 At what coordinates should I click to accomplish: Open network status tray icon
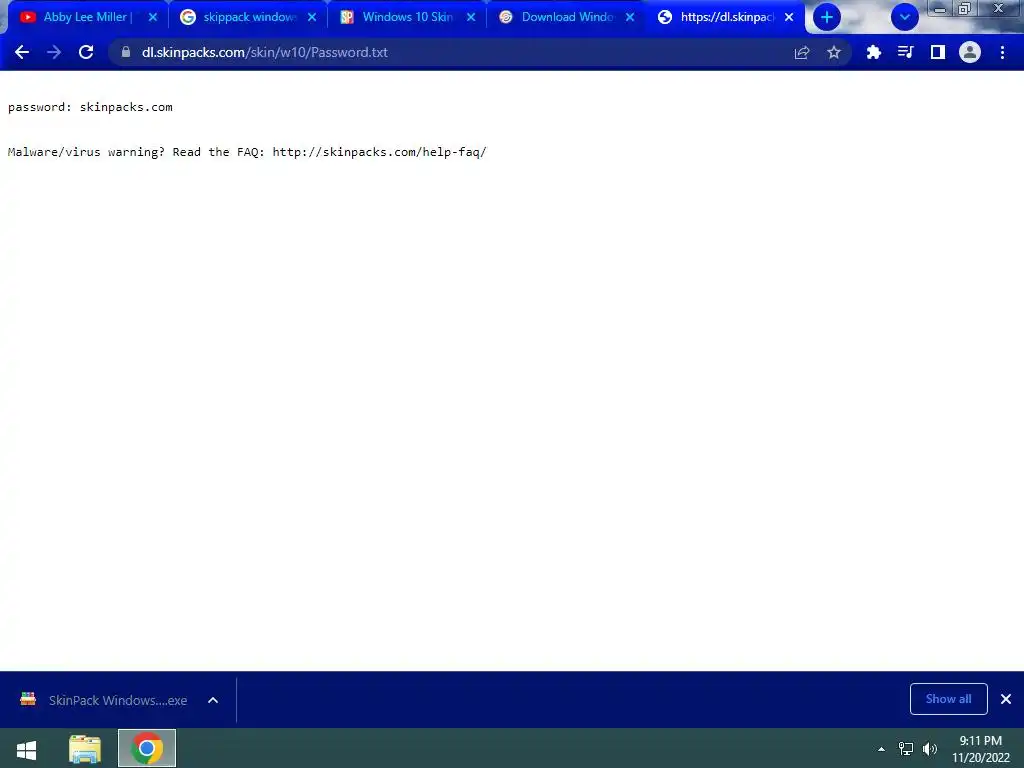point(906,749)
